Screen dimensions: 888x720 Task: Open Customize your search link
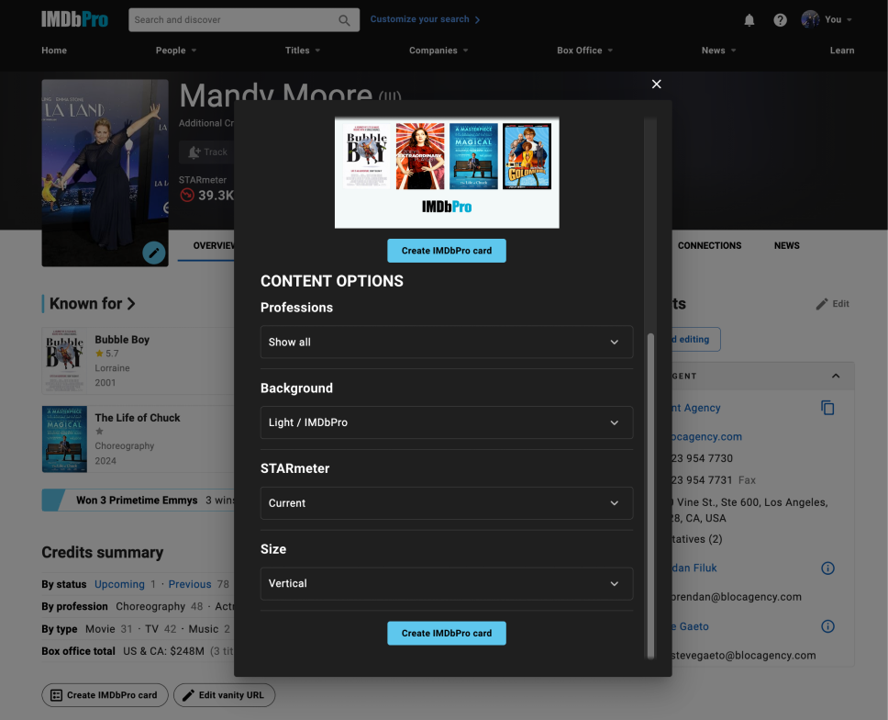click(x=425, y=19)
